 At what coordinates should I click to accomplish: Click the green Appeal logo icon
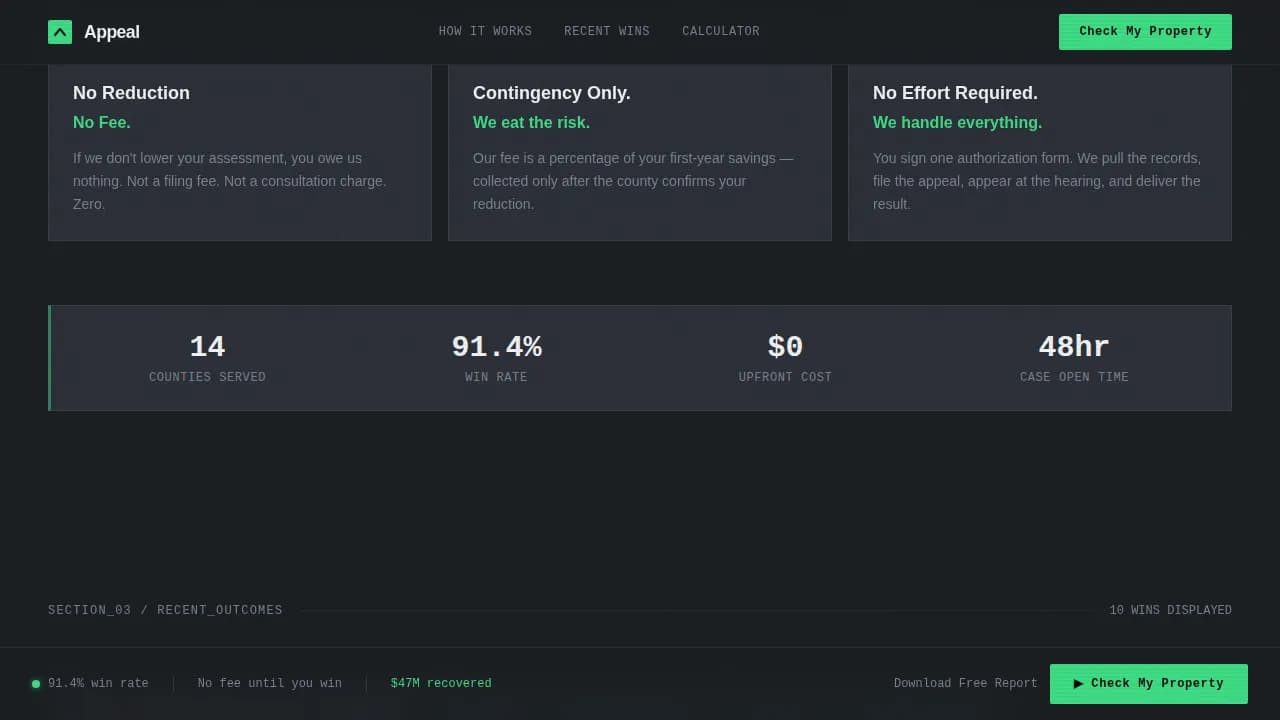click(x=60, y=32)
